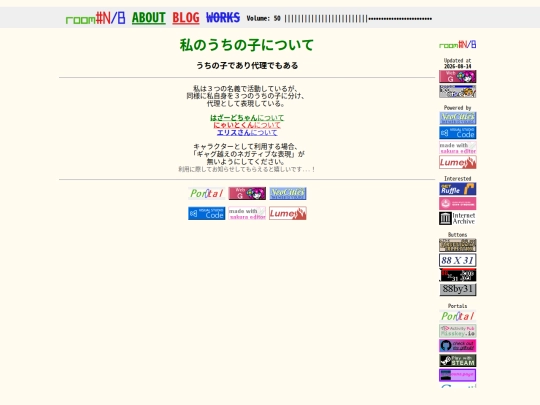Click the sidebar Visual Studio Code badge
The height and width of the screenshot is (405, 540).
click(458, 133)
